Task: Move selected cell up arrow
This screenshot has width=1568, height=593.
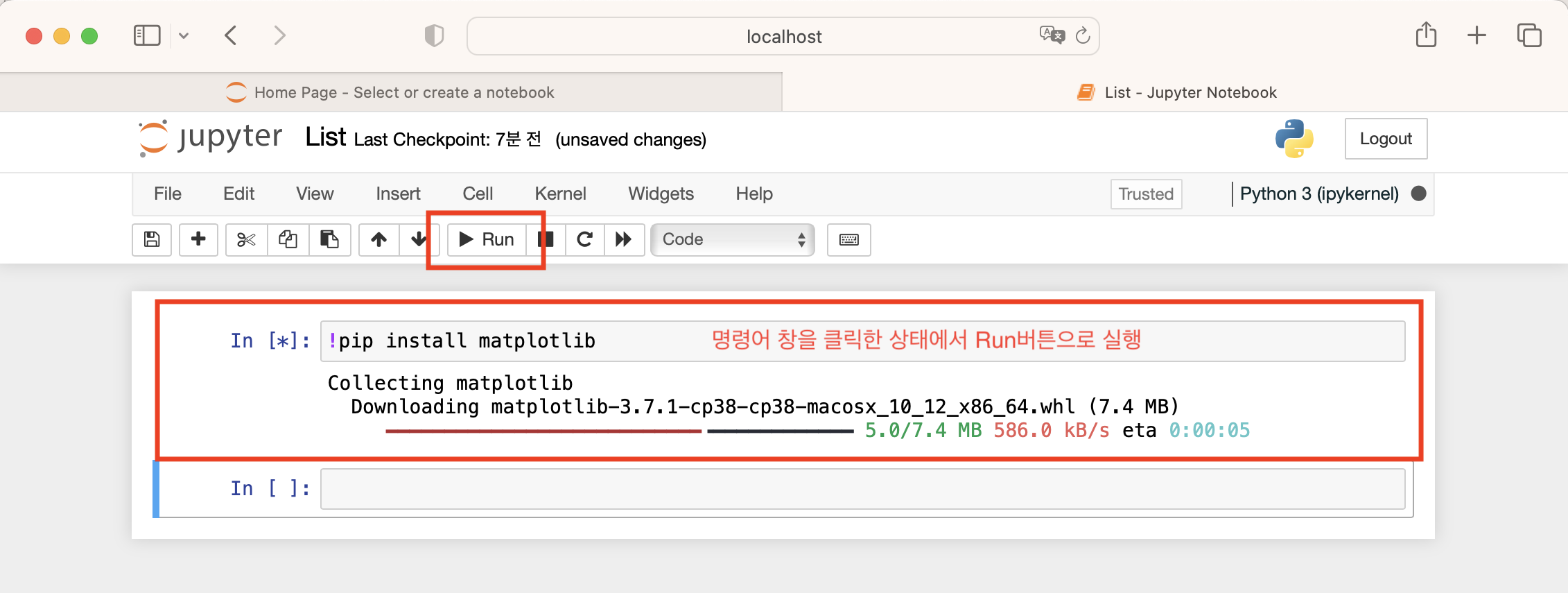Action: pyautogui.click(x=378, y=239)
